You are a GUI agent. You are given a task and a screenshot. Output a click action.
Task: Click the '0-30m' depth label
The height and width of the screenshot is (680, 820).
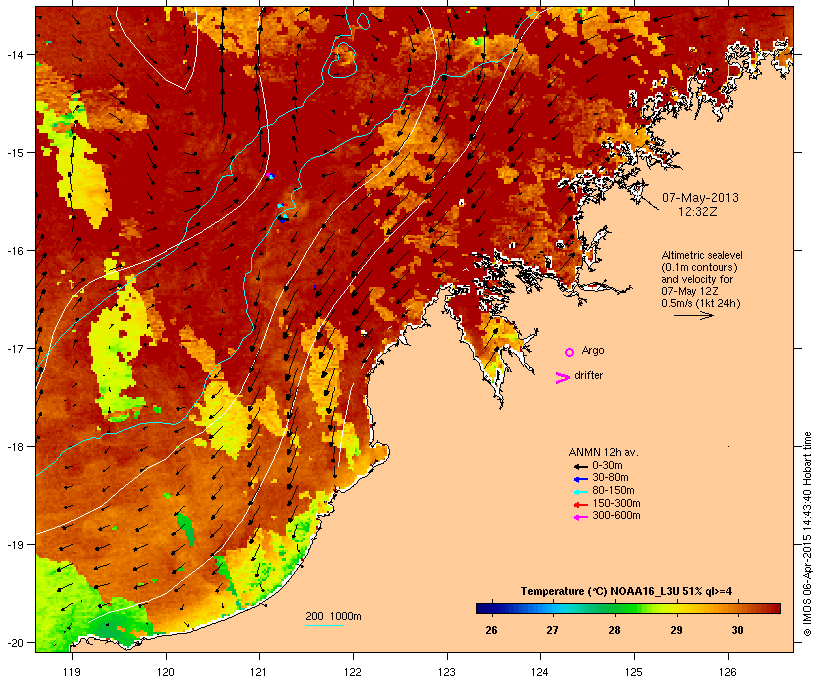[607, 466]
